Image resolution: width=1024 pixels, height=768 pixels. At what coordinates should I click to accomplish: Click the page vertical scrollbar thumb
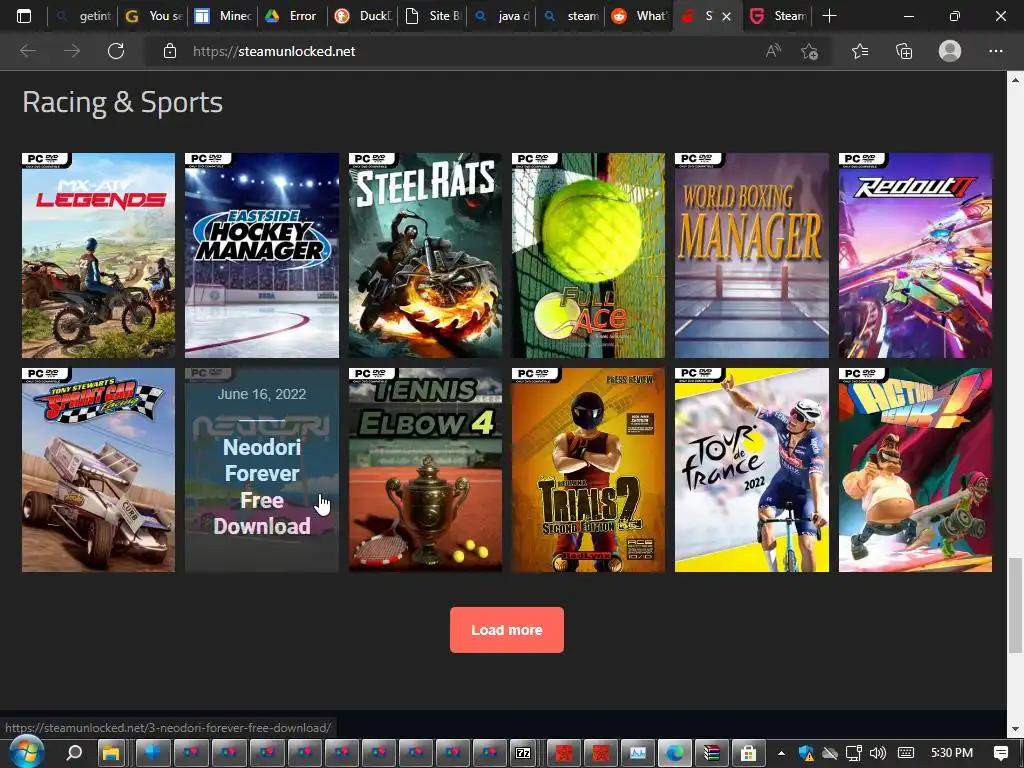click(1014, 605)
